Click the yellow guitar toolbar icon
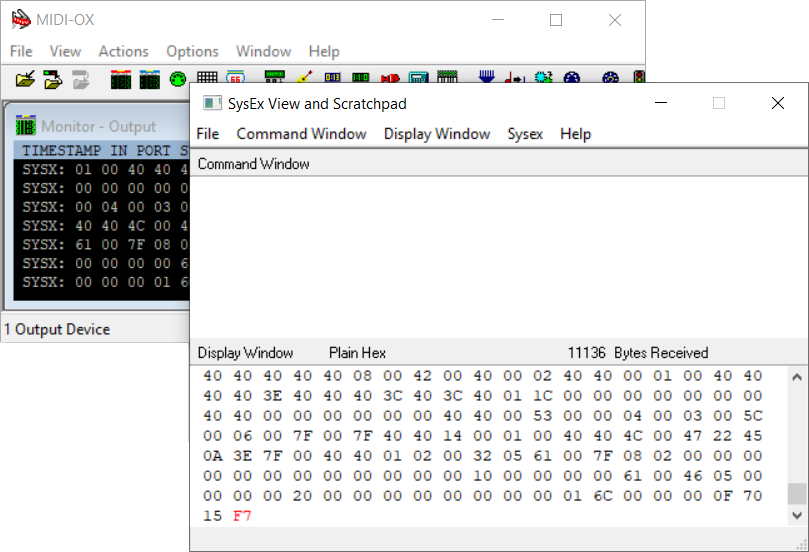The image size is (809, 552). (x=304, y=77)
